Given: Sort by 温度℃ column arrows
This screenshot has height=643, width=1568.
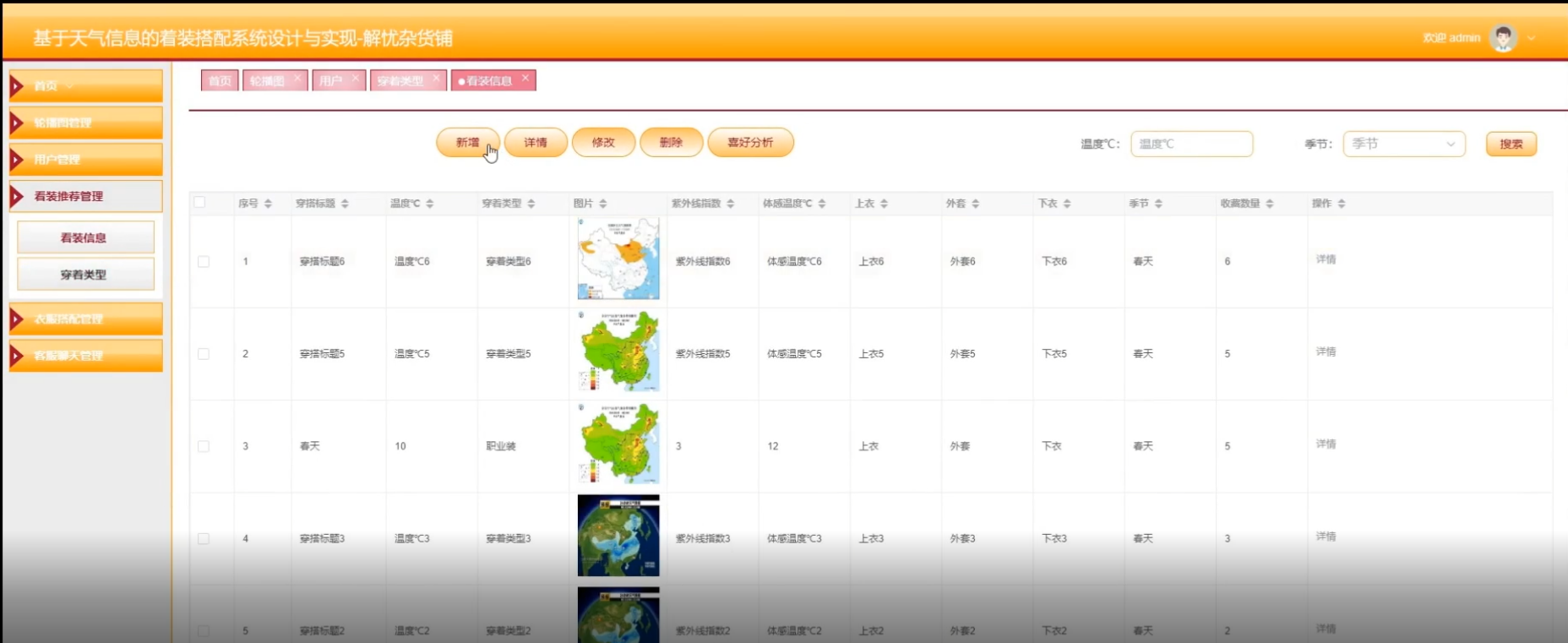Looking at the screenshot, I should tap(429, 204).
